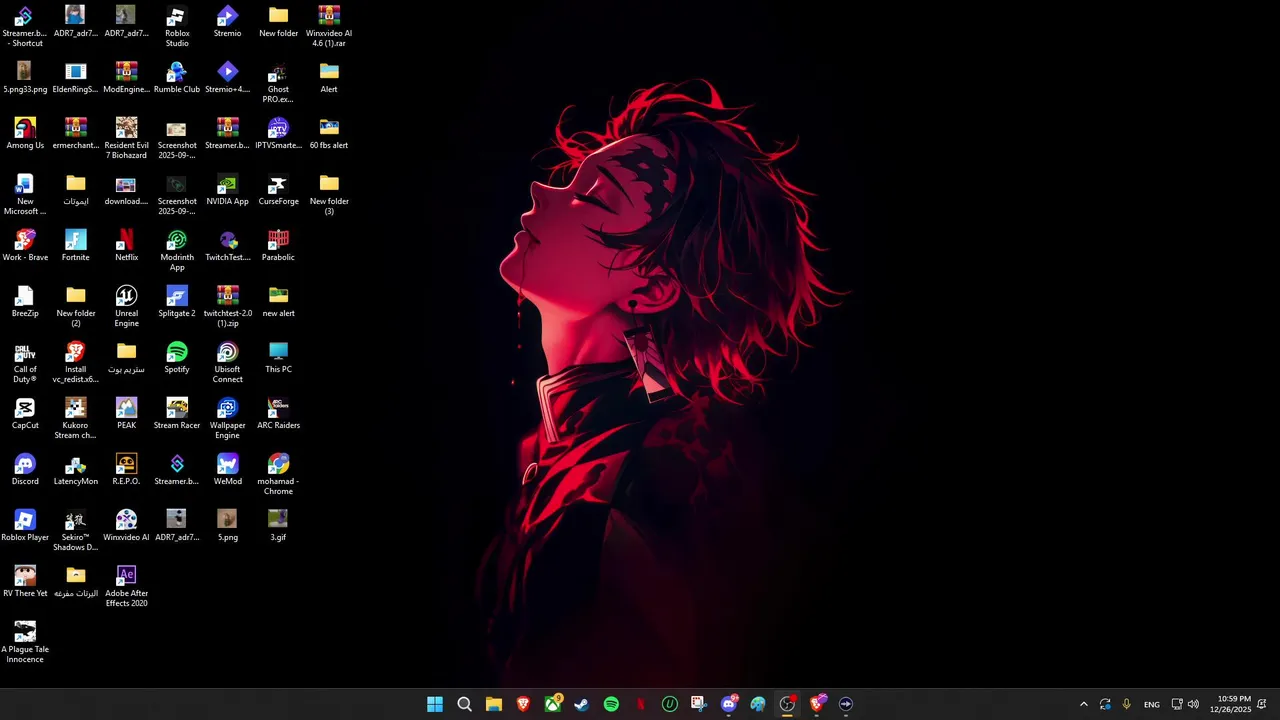Open the CapCut desktop shortcut

[25, 414]
